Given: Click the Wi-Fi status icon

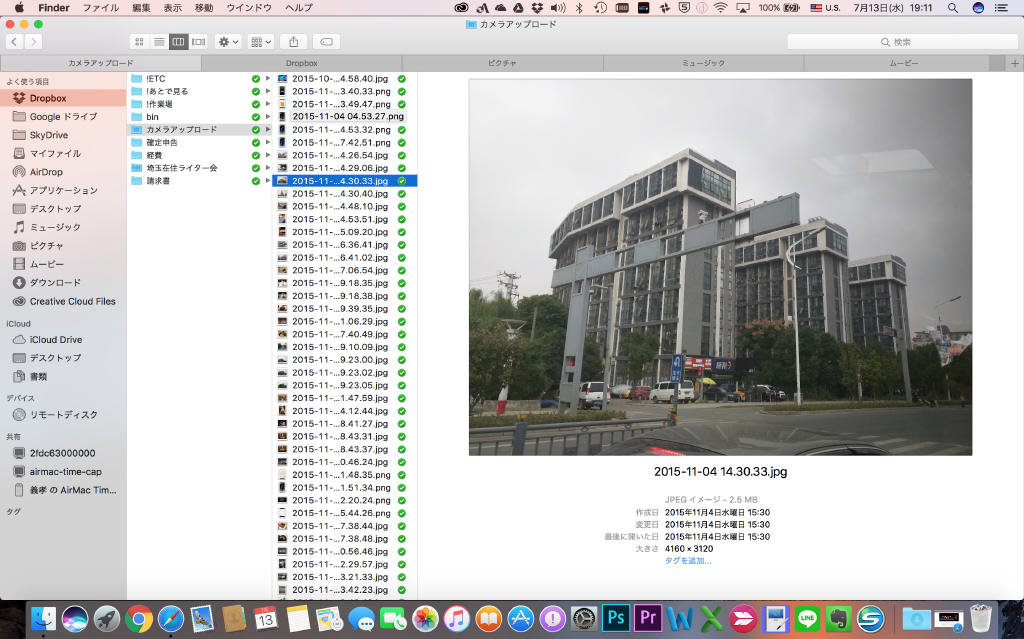Looking at the screenshot, I should pos(721,8).
